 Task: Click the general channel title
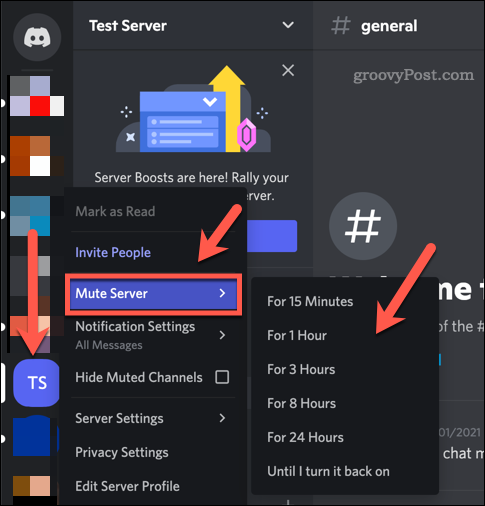click(389, 26)
